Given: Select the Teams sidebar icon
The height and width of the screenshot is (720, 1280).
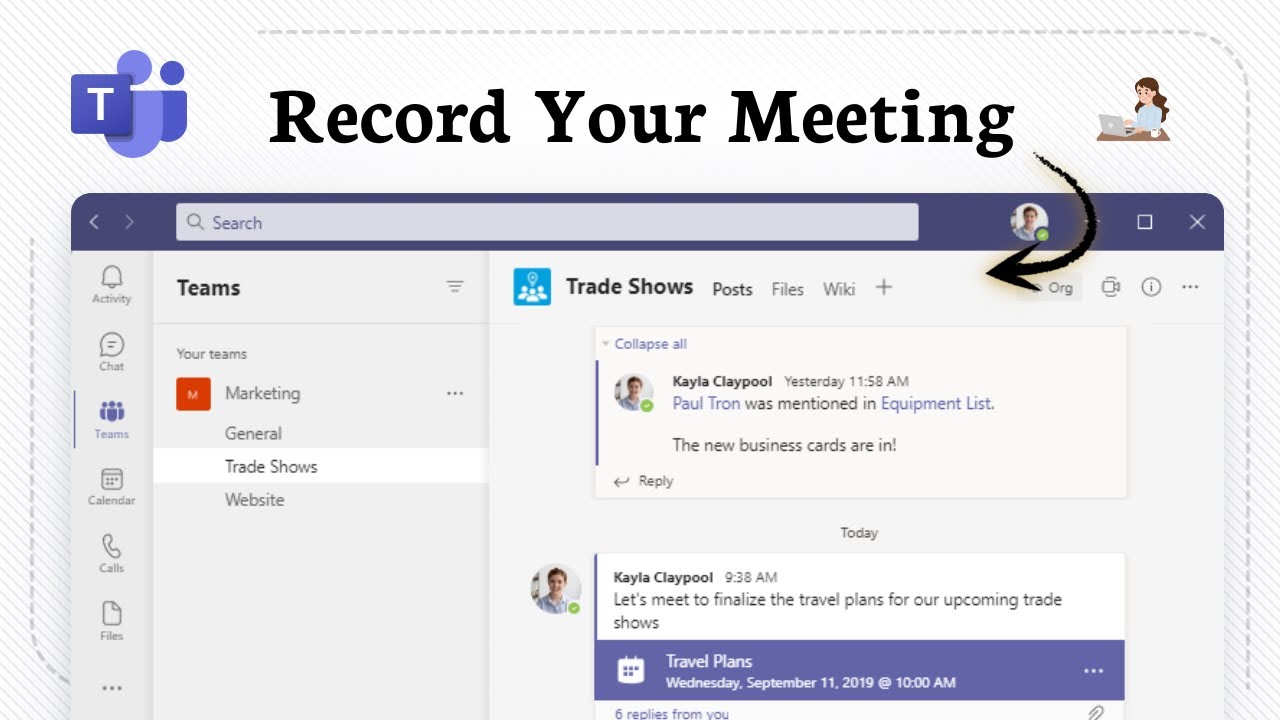Looking at the screenshot, I should coord(112,420).
